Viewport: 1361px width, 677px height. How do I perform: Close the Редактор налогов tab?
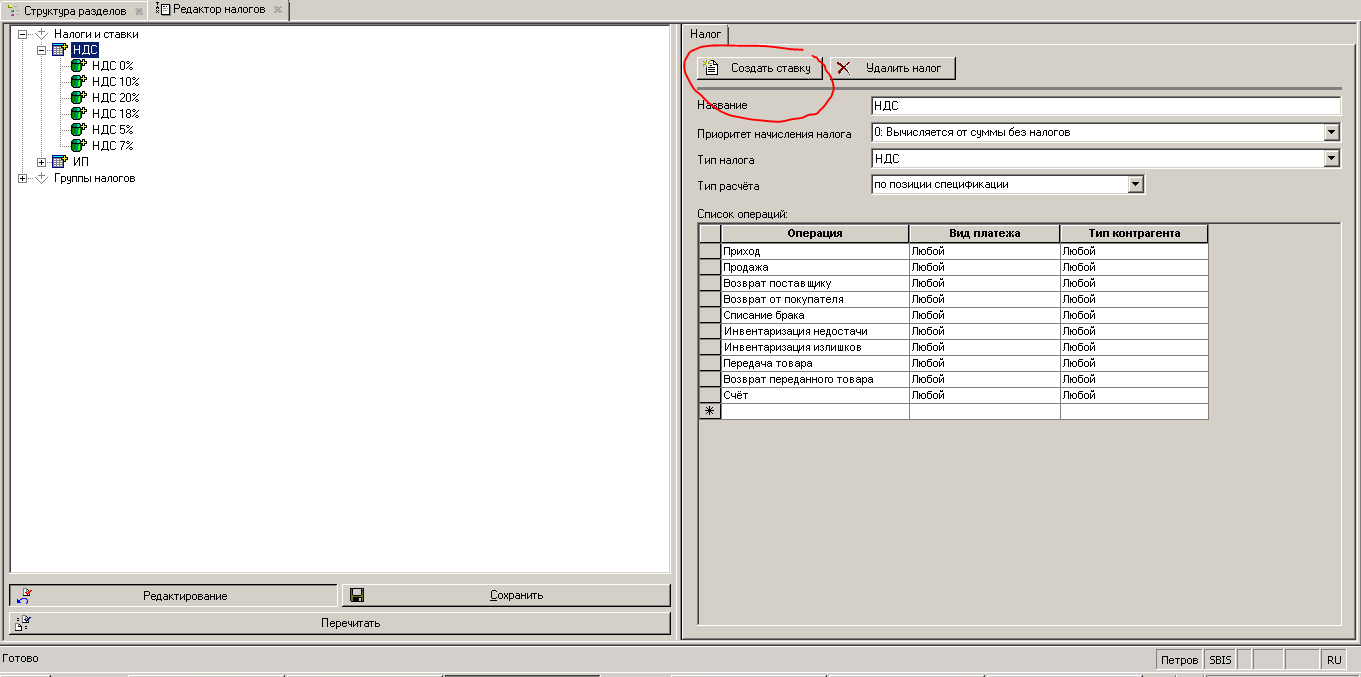[278, 10]
